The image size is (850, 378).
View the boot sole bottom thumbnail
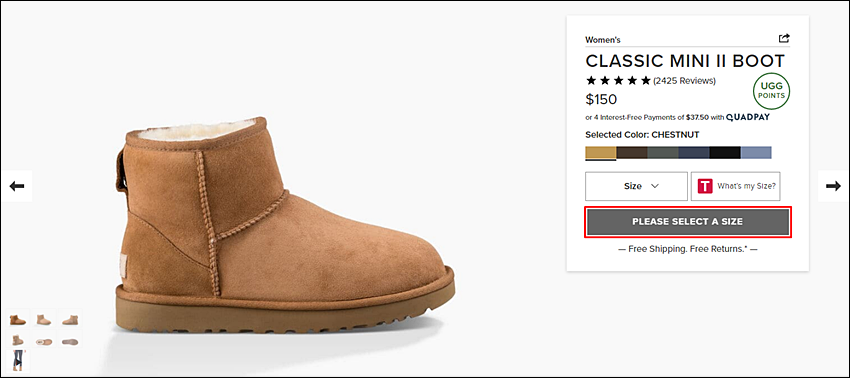pos(70,342)
